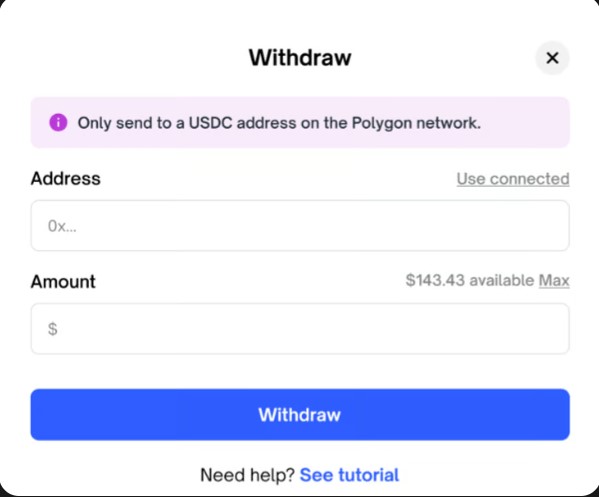The image size is (599, 497).
Task: Click the 0x... placeholder text
Action: point(62,226)
